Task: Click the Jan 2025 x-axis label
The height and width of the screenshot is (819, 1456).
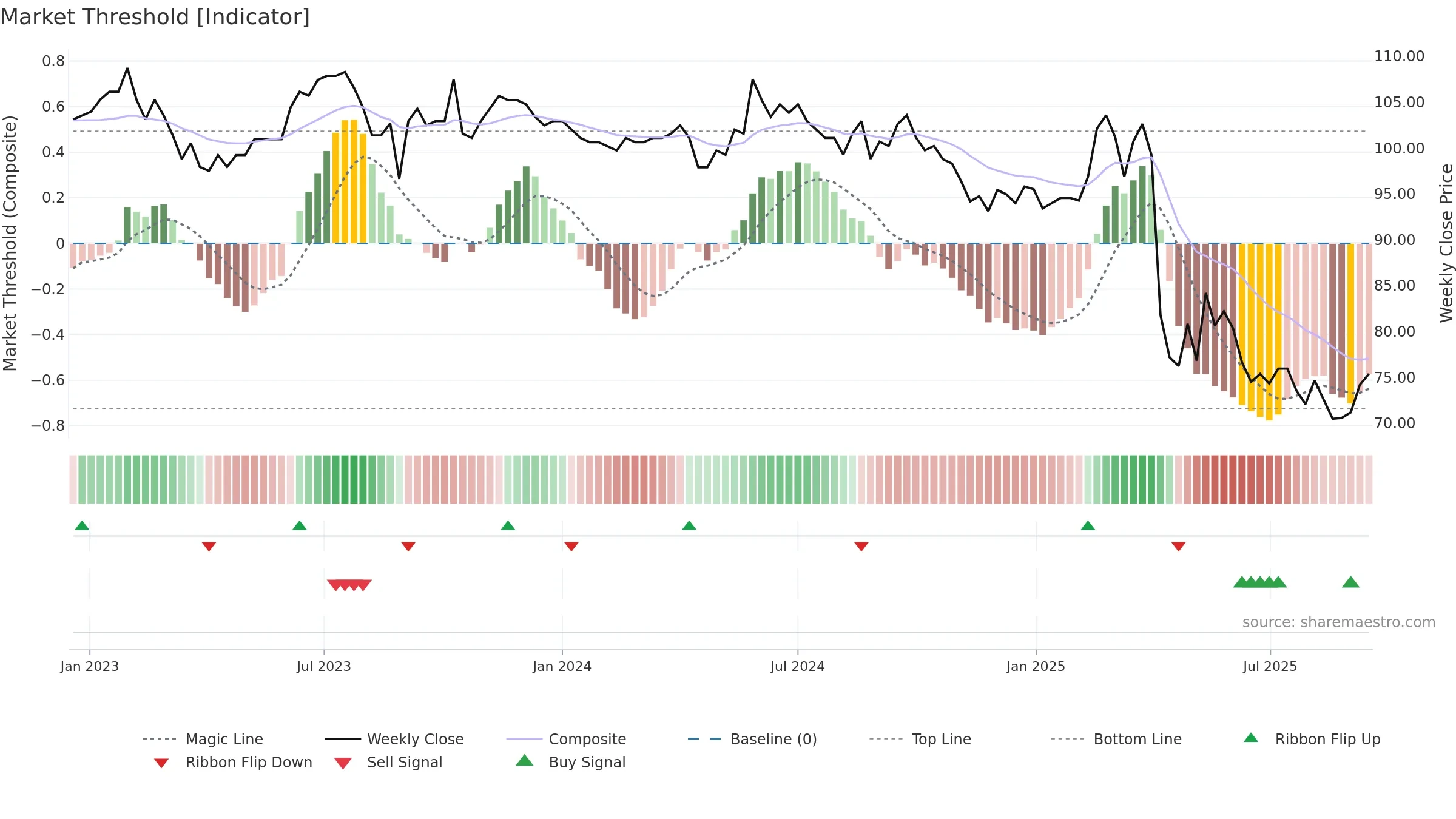Action: click(x=1036, y=666)
